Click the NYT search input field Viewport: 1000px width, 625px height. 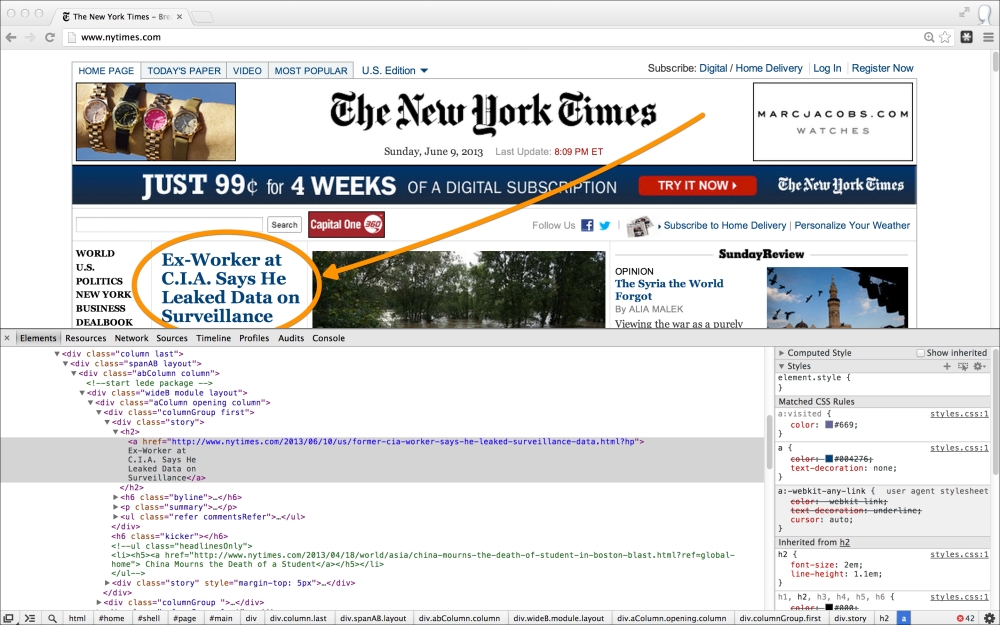(x=169, y=224)
